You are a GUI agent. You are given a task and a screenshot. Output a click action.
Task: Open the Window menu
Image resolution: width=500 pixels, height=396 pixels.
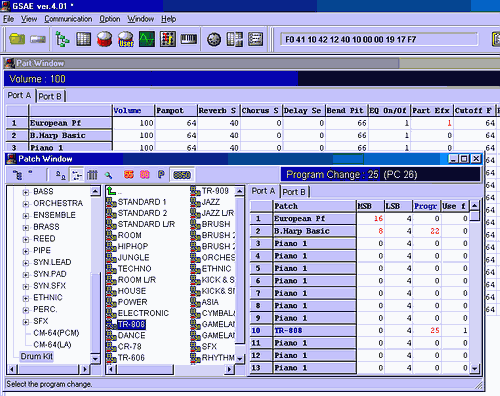pyautogui.click(x=141, y=19)
